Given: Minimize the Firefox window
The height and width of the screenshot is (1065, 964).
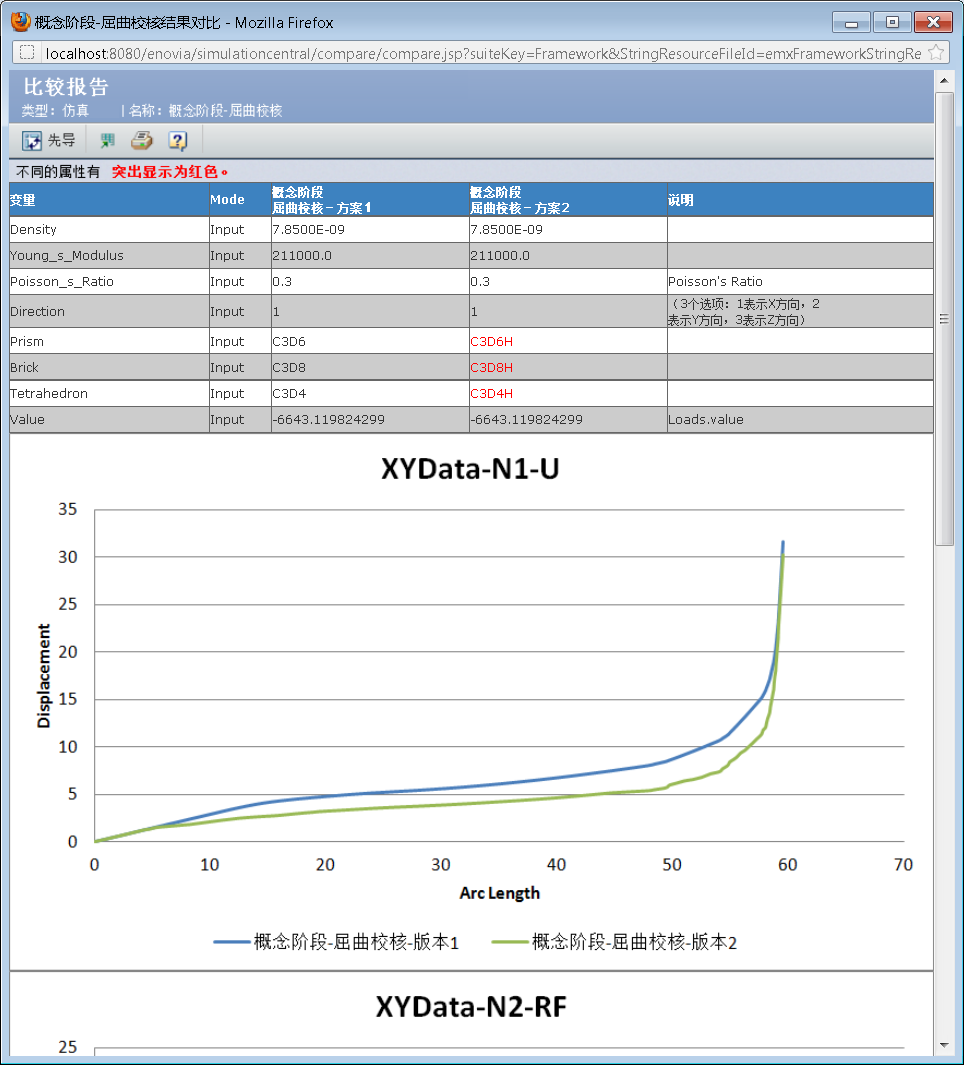Looking at the screenshot, I should pos(851,23).
